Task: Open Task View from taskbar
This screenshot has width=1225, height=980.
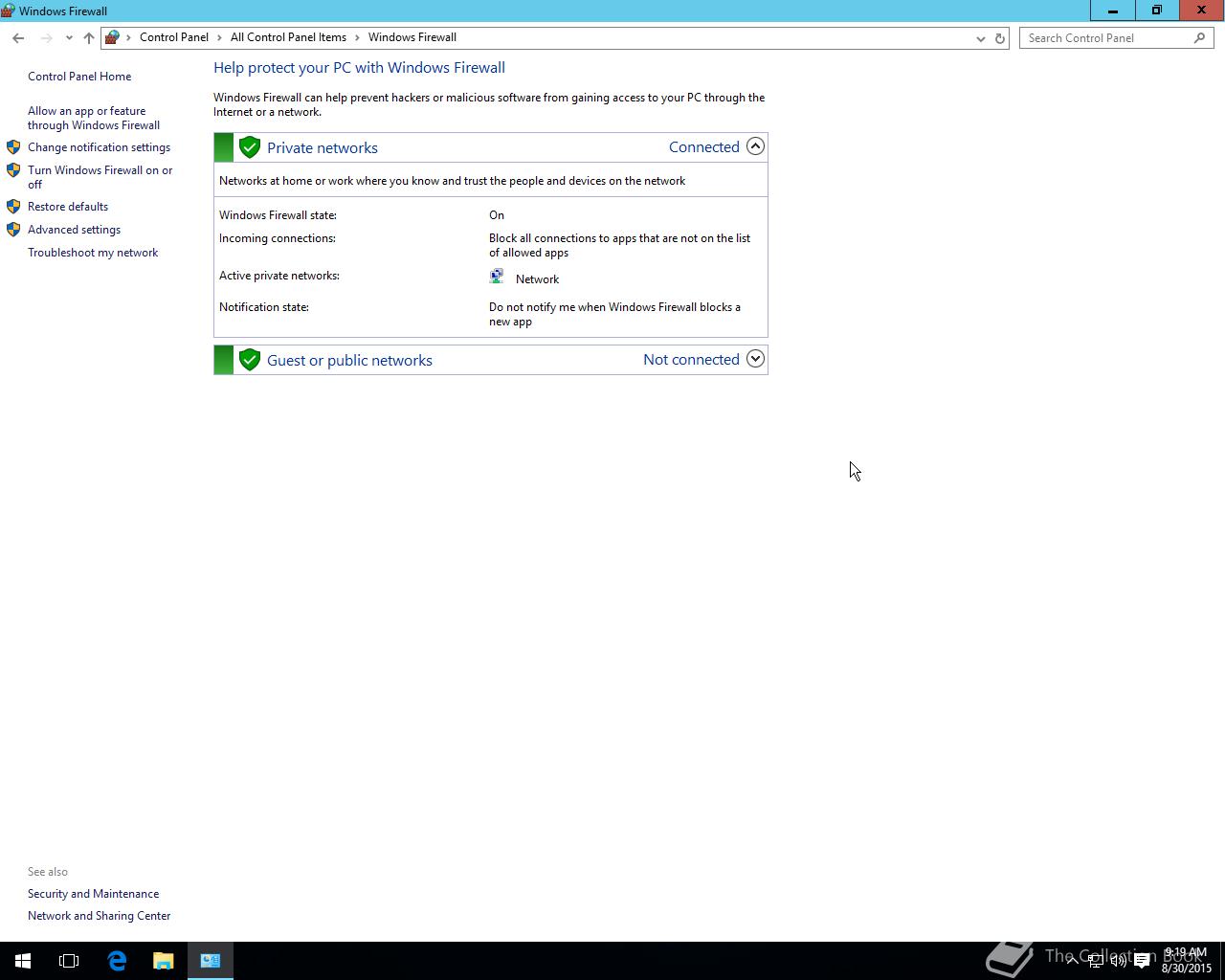Action: coord(69,961)
